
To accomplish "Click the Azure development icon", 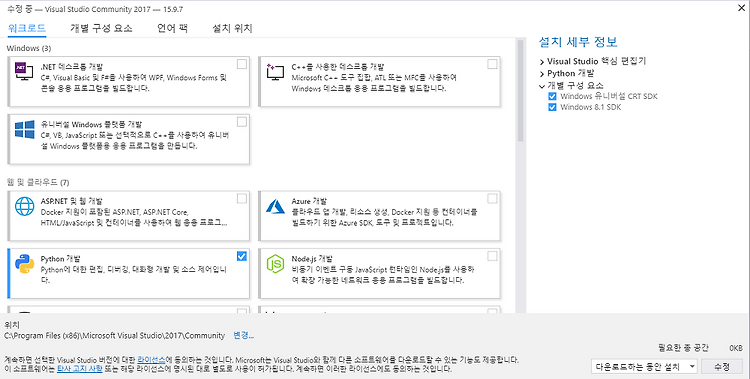I will [x=276, y=206].
